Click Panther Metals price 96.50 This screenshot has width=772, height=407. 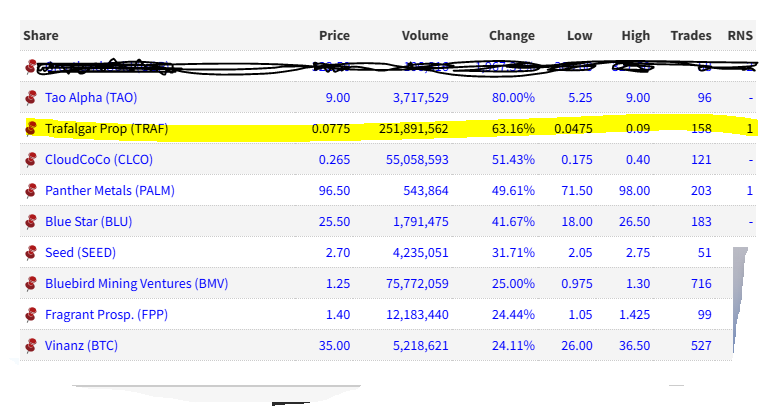[334, 190]
